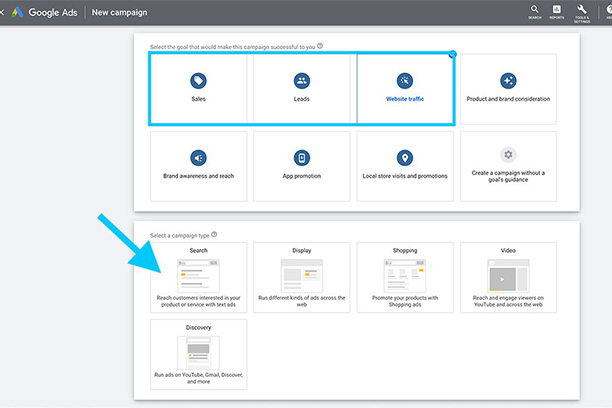Select the Leads goal people icon
This screenshot has width=612, height=408.
[x=302, y=81]
